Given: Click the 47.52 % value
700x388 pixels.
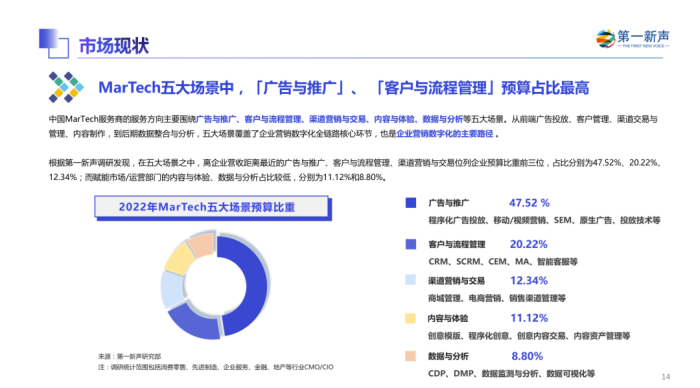Looking at the screenshot, I should click(529, 203).
